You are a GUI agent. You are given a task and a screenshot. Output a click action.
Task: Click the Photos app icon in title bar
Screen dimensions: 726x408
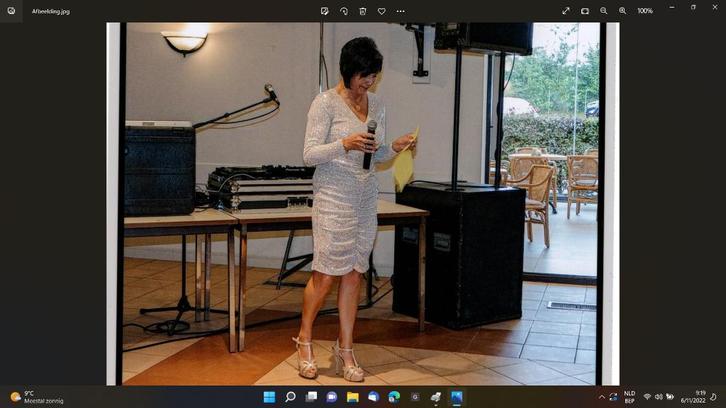(x=12, y=11)
